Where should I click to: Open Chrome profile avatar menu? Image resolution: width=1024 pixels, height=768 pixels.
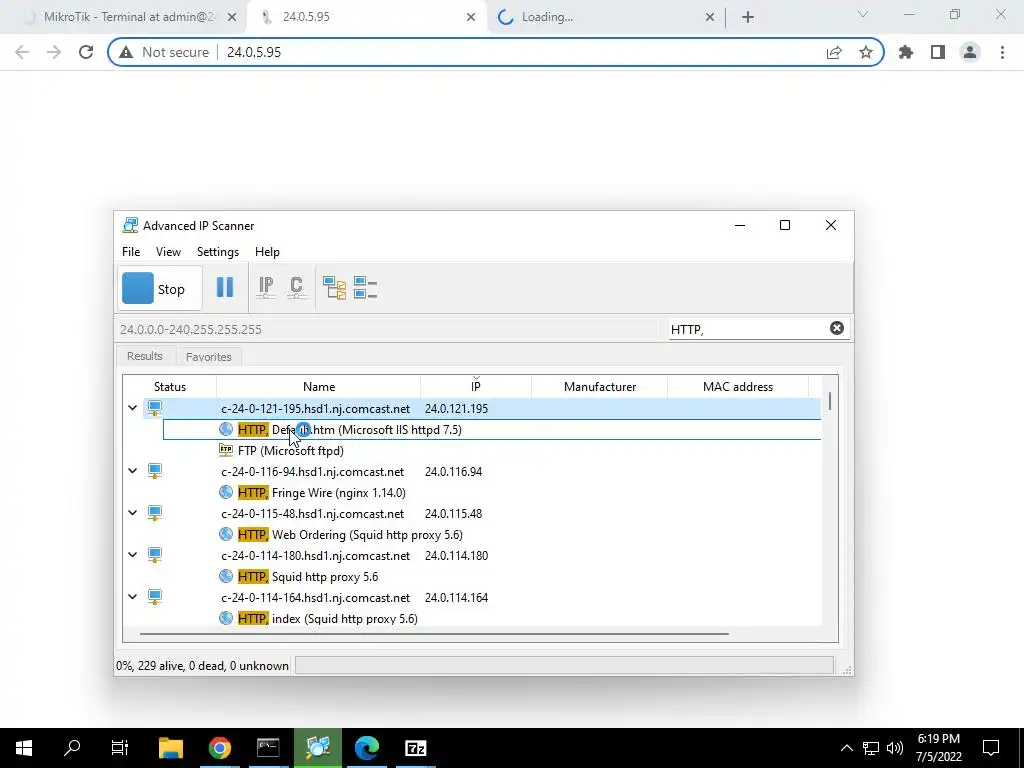click(x=970, y=52)
